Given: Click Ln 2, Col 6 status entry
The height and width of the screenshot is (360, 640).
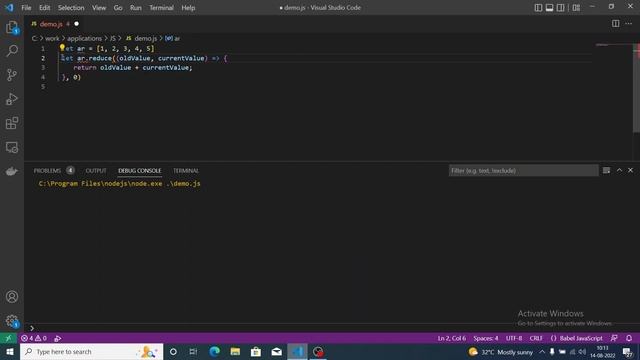Looking at the screenshot, I should (451, 338).
